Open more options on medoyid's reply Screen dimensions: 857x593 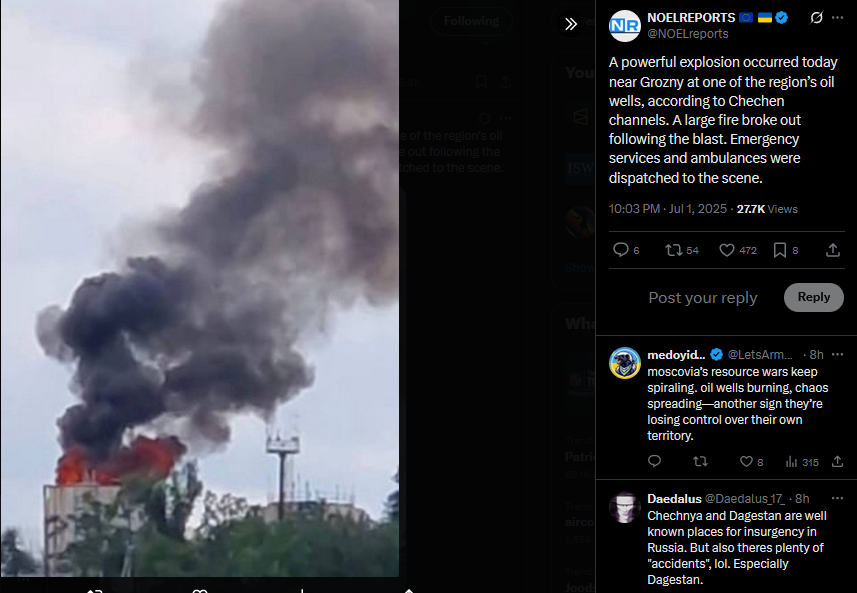coord(837,355)
